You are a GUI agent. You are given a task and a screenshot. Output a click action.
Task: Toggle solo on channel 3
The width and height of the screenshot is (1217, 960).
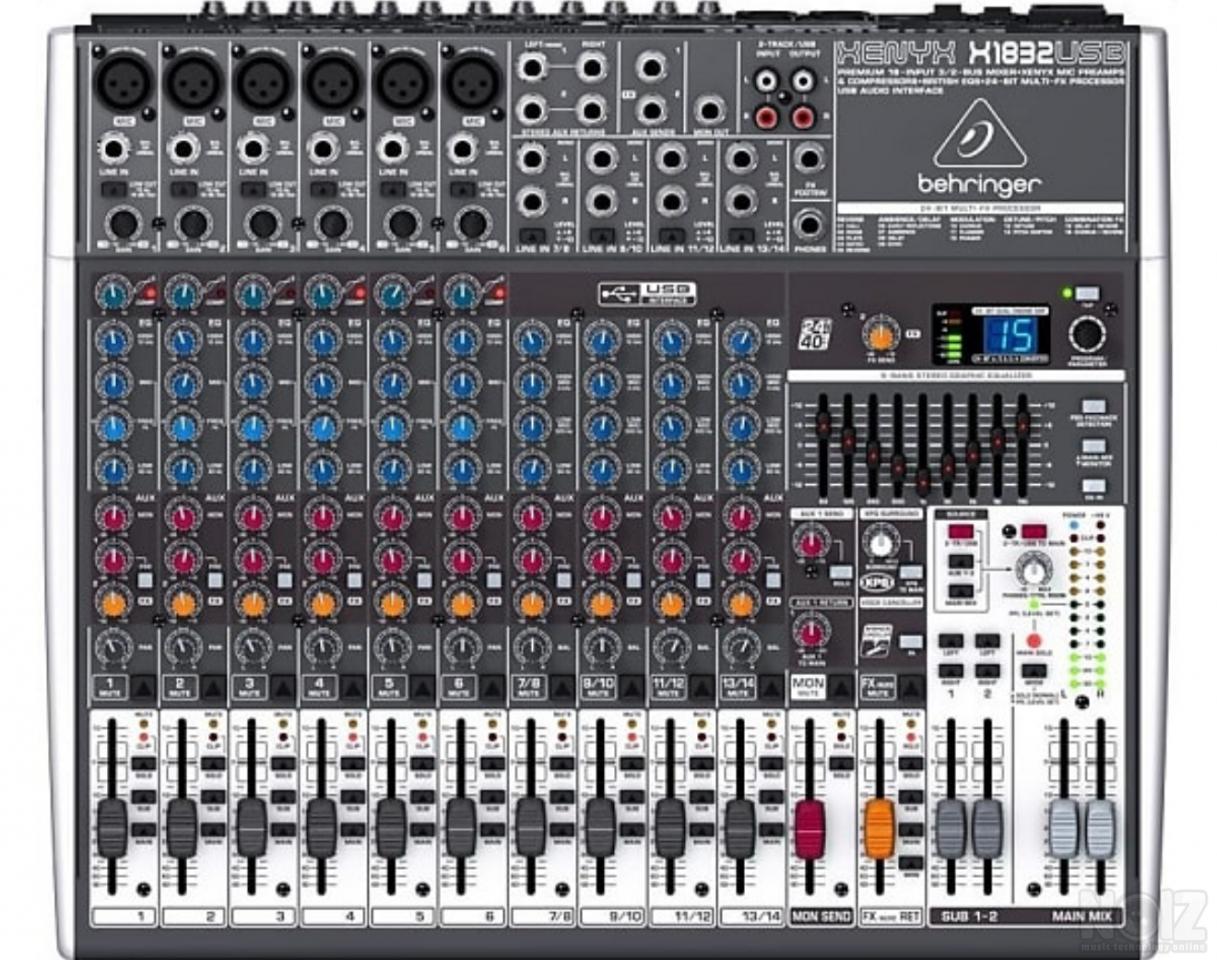click(x=282, y=763)
